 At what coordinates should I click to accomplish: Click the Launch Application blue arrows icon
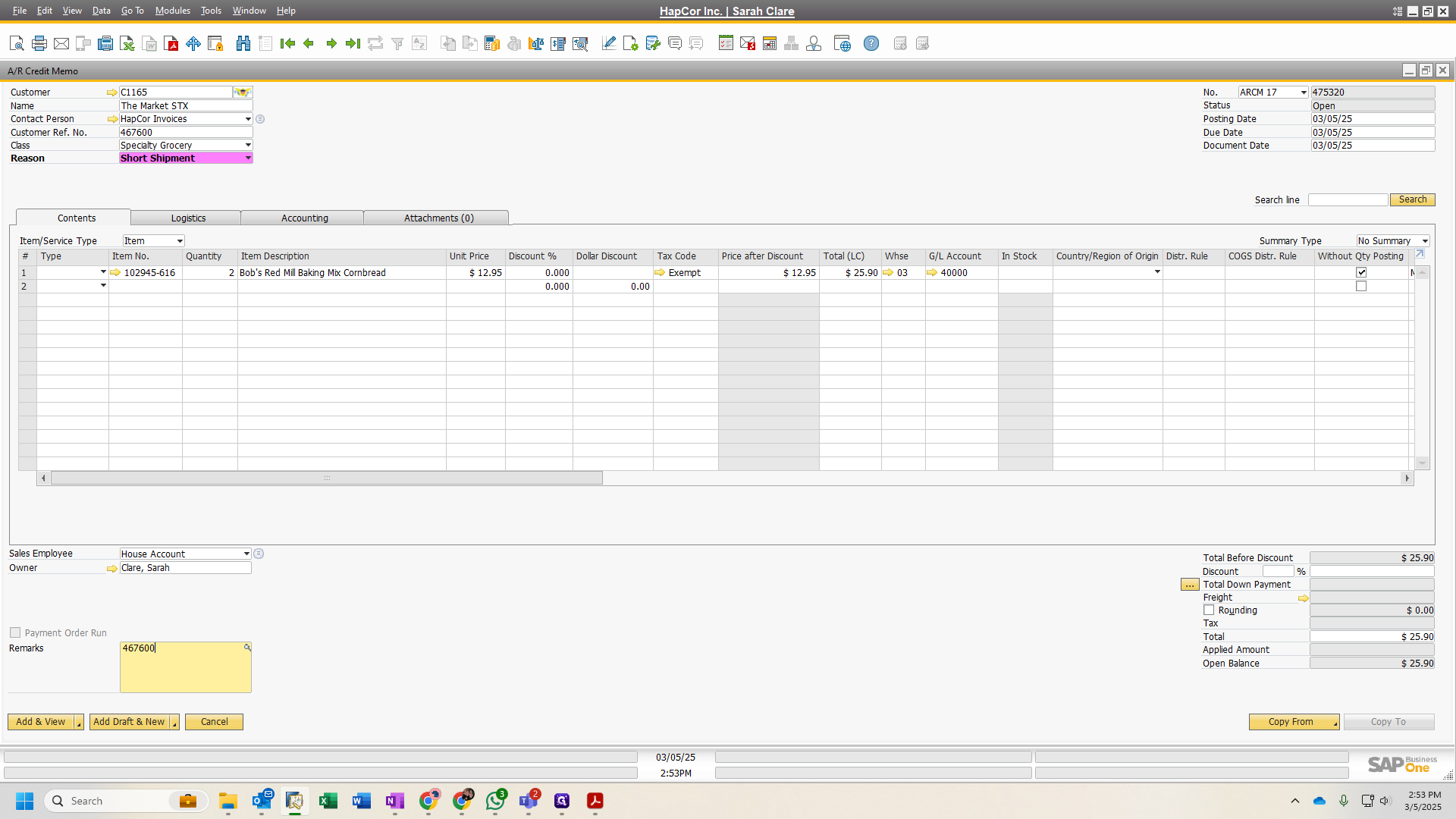pyautogui.click(x=193, y=44)
